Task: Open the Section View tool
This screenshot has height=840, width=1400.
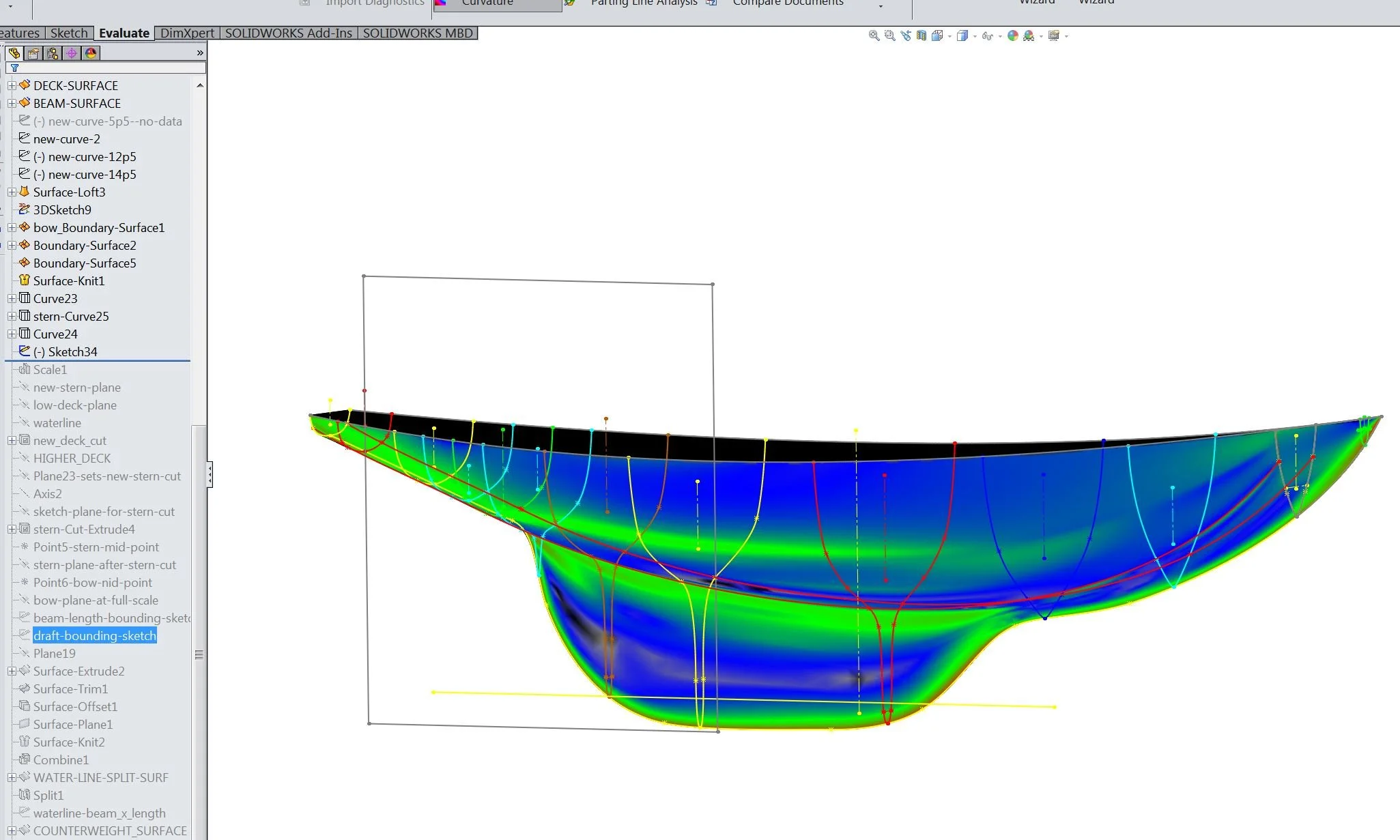Action: 922,35
